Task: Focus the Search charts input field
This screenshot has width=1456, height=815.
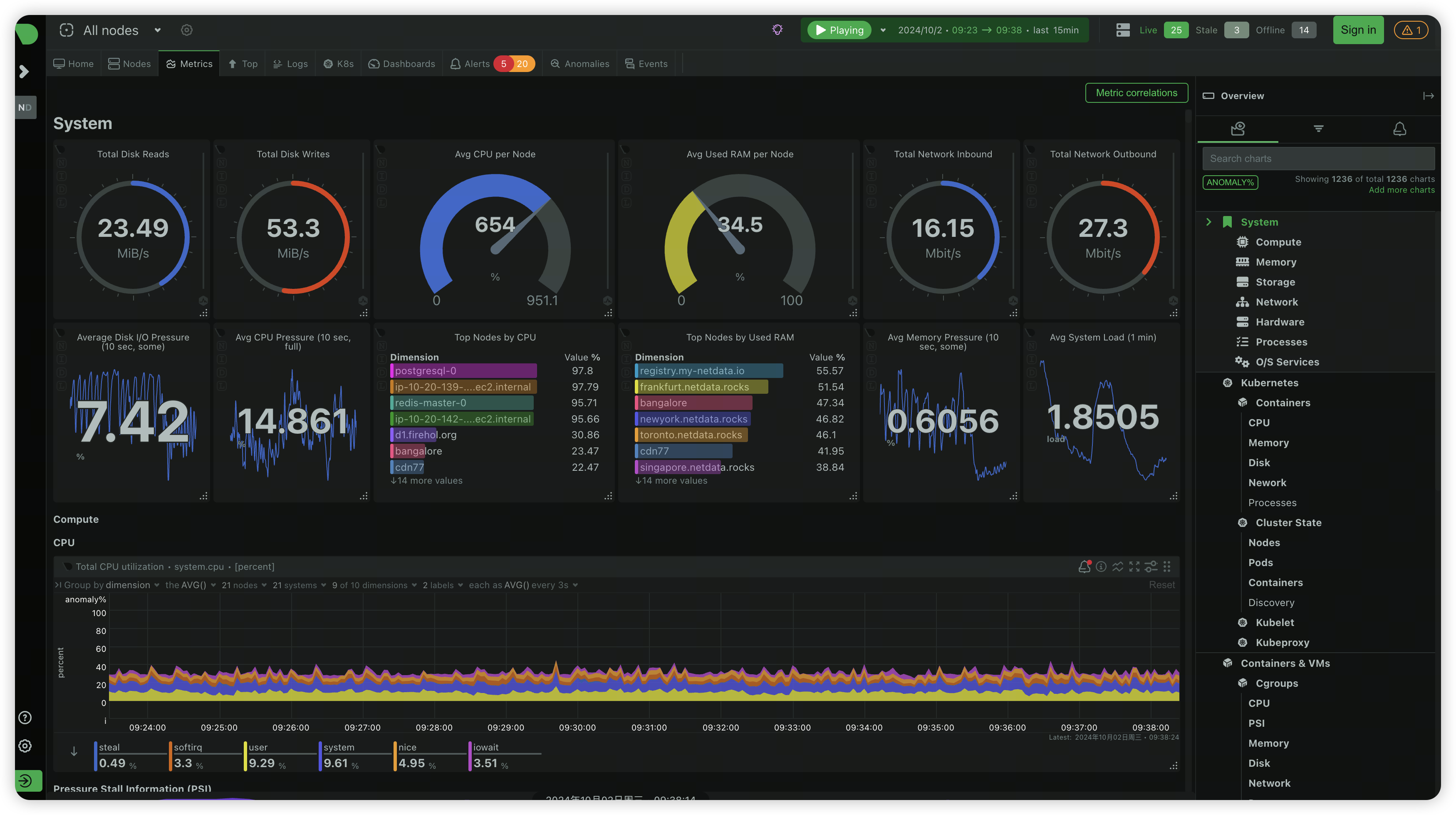Action: coord(1318,158)
